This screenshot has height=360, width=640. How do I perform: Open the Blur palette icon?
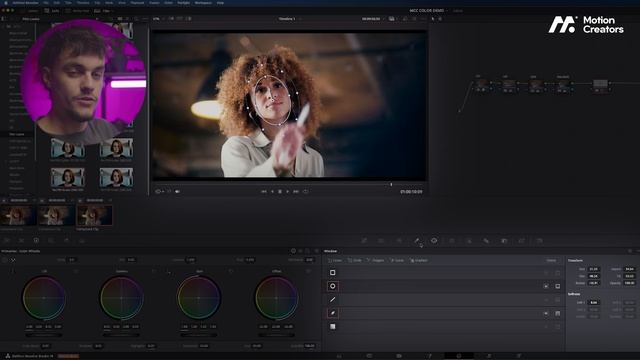tap(486, 241)
